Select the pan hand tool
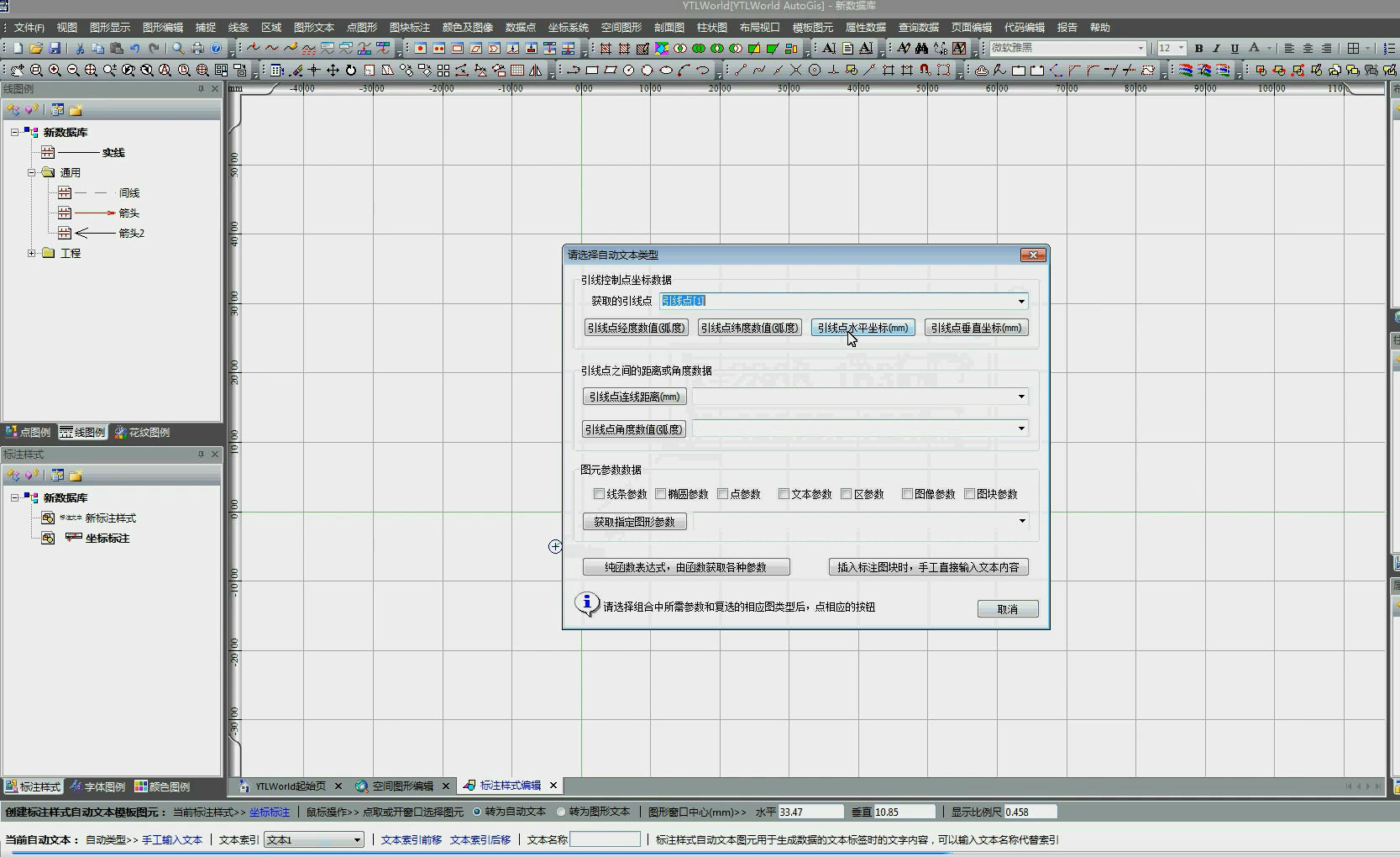The width and height of the screenshot is (1400, 857). click(x=18, y=71)
